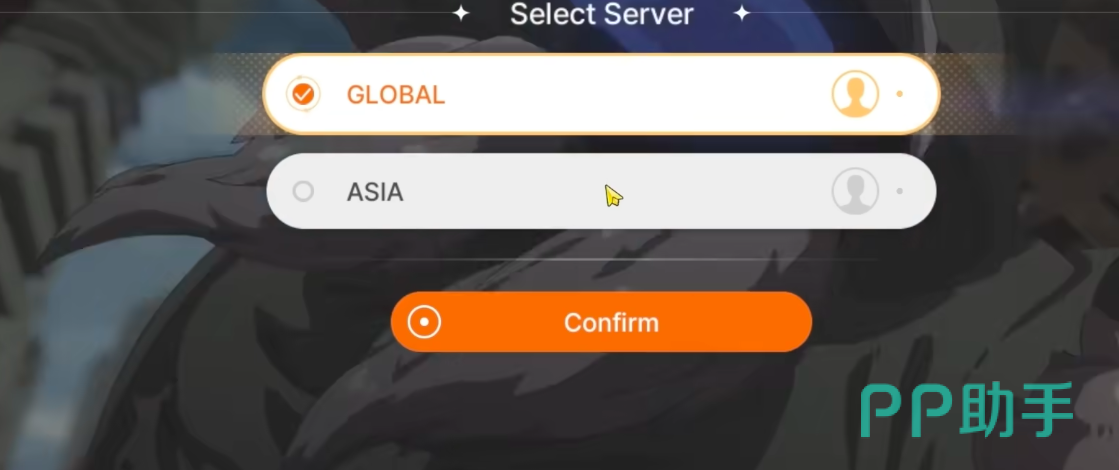Click blank middle of the ASIA server row
The height and width of the screenshot is (470, 1119).
pos(602,191)
